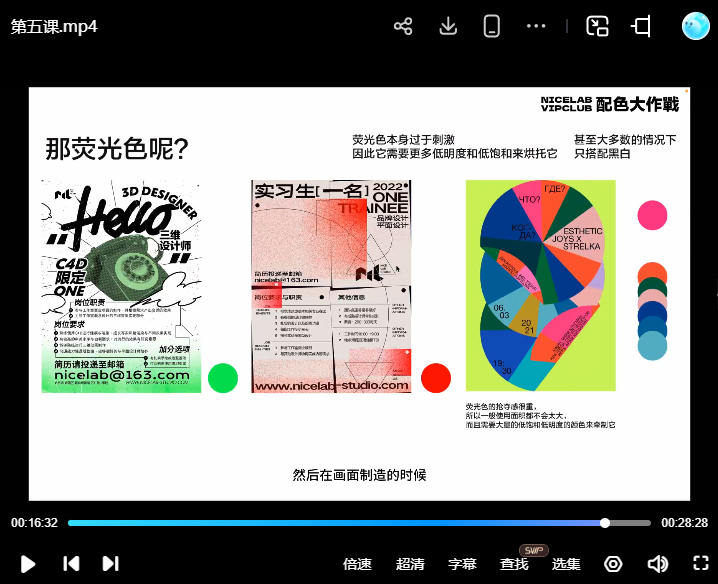Click the pin window icon
The width and height of the screenshot is (718, 584).
click(642, 27)
